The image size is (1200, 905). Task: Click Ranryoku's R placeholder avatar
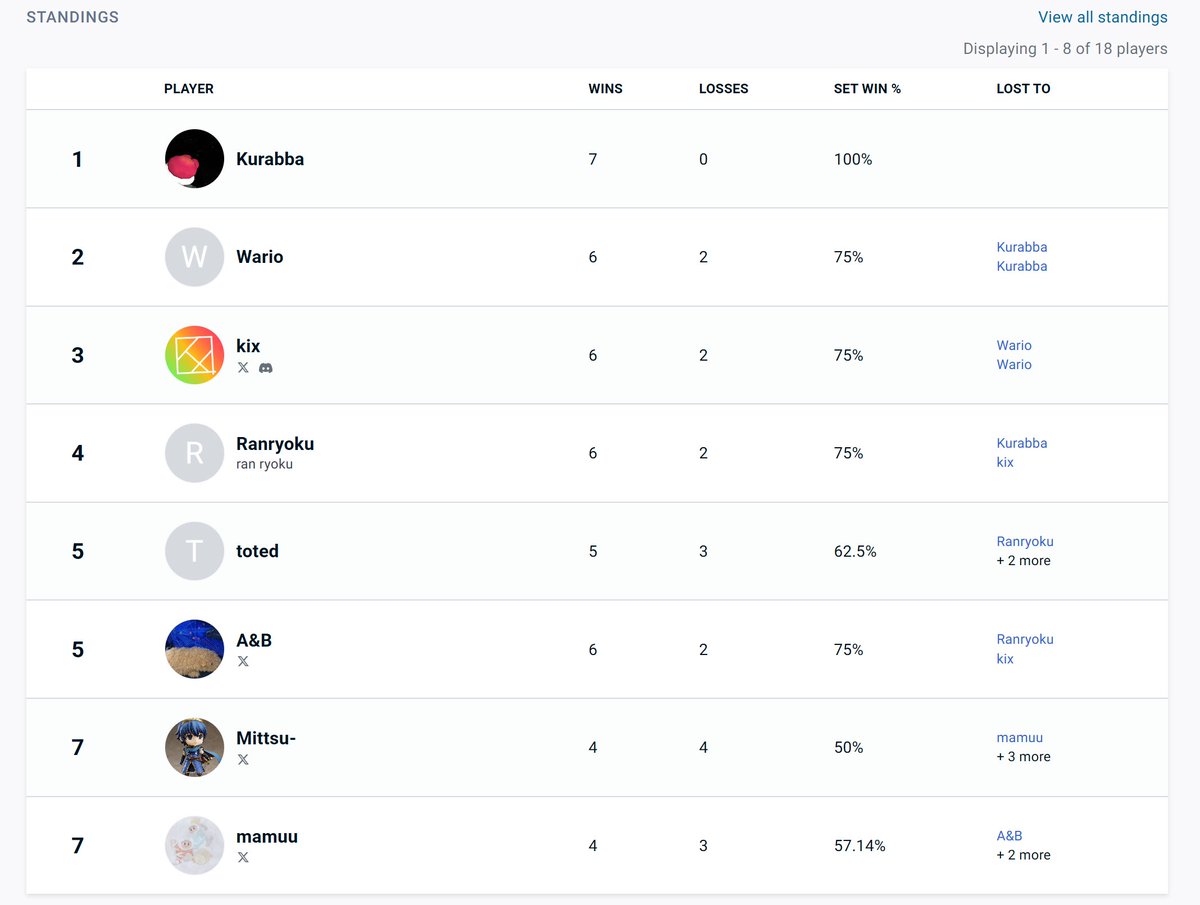pyautogui.click(x=194, y=453)
